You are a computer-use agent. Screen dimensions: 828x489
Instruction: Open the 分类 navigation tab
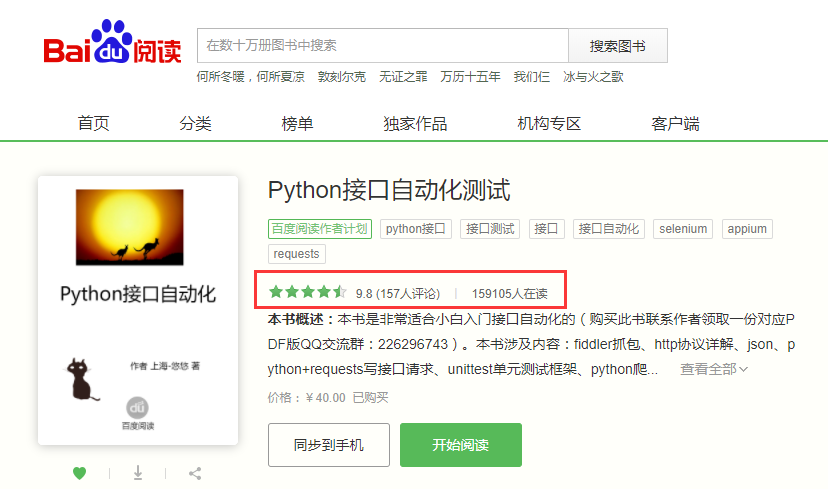pyautogui.click(x=195, y=124)
